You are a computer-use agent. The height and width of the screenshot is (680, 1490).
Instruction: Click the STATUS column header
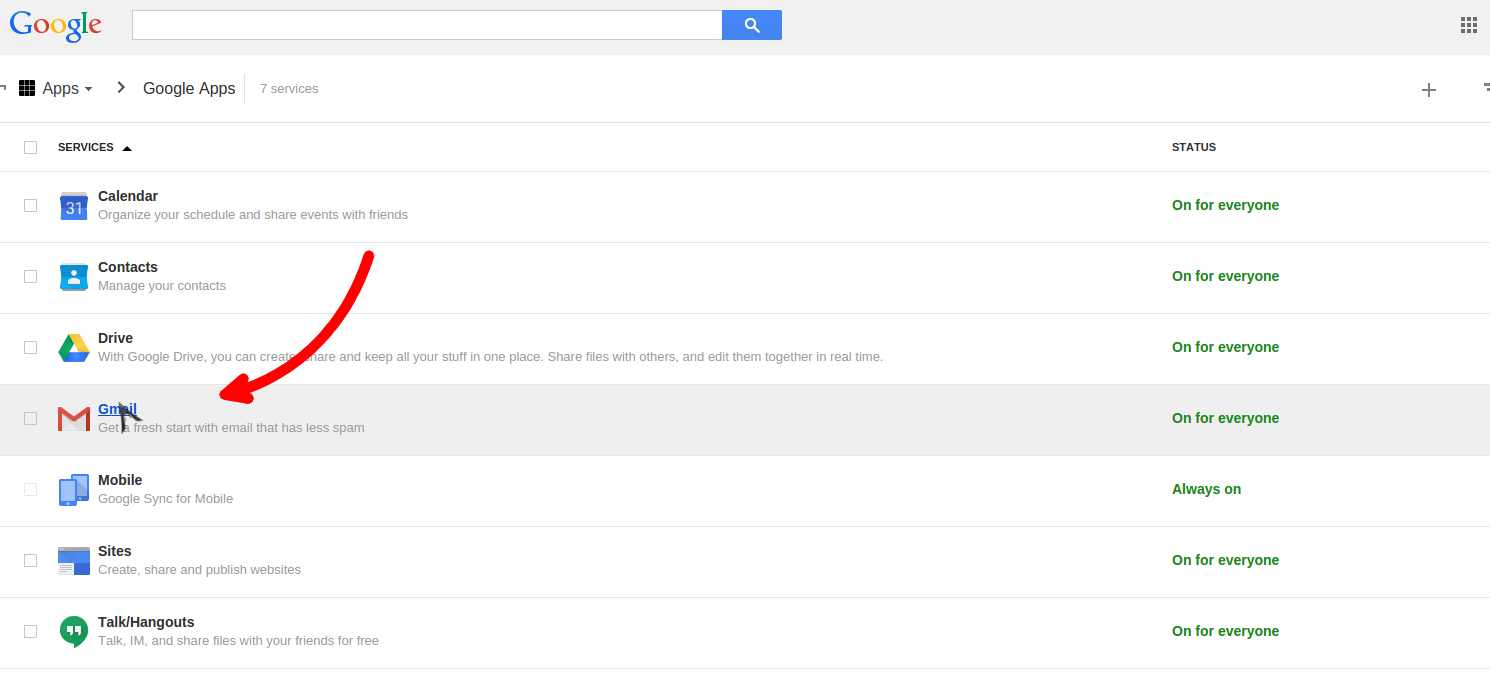click(x=1194, y=147)
